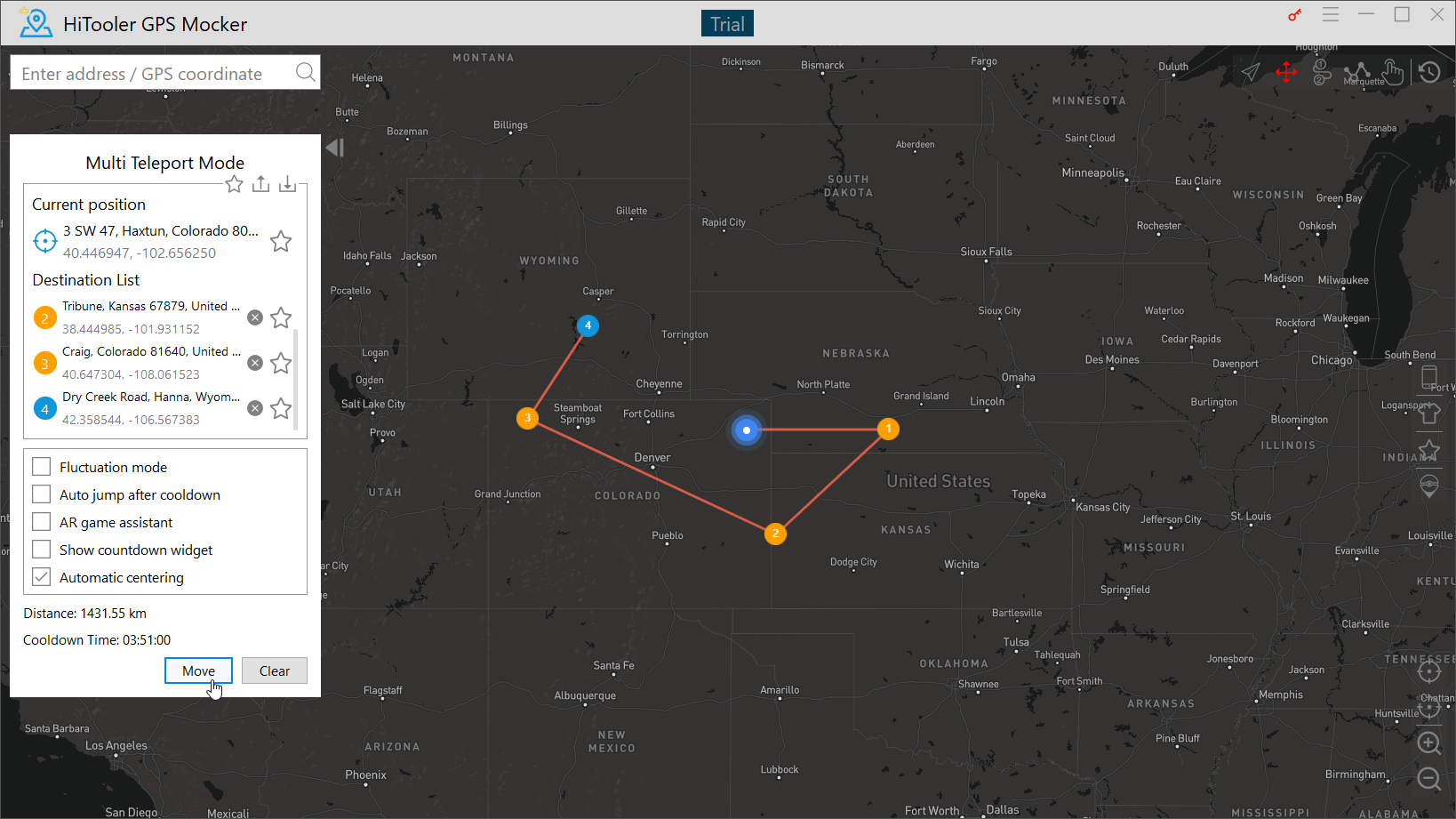Export the route with the upload icon
Viewport: 1456px width, 819px height.
coord(260,184)
